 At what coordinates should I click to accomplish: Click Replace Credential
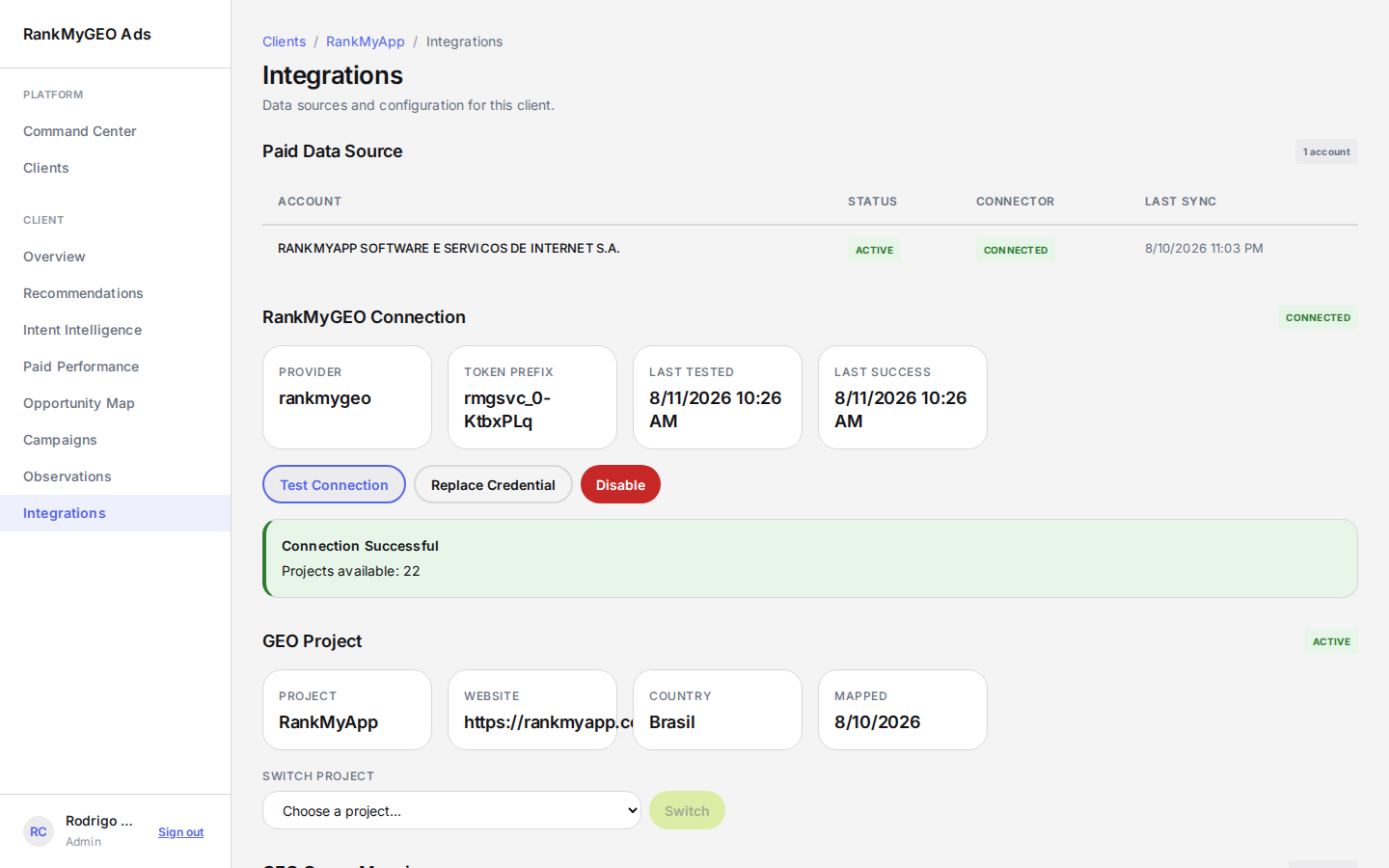coord(493,484)
